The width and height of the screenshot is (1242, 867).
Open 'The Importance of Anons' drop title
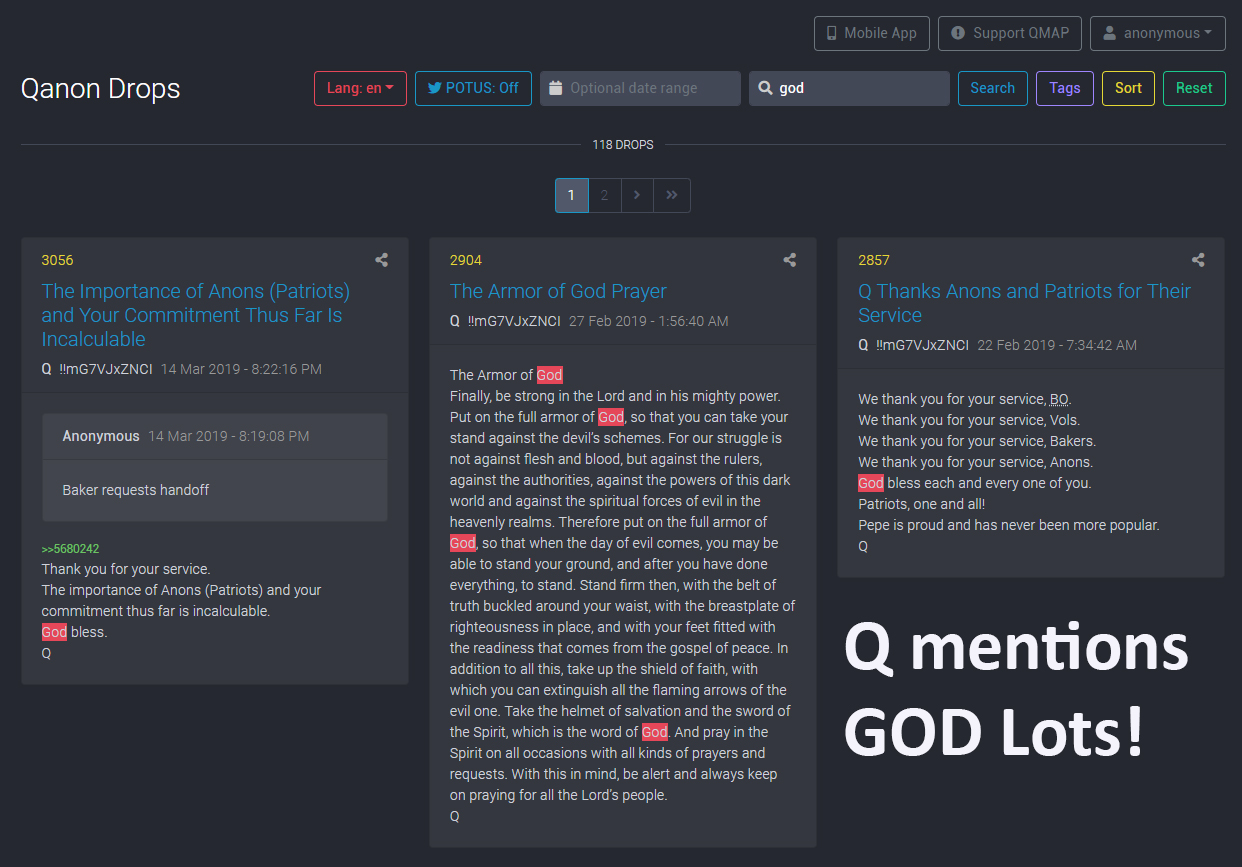(x=196, y=315)
